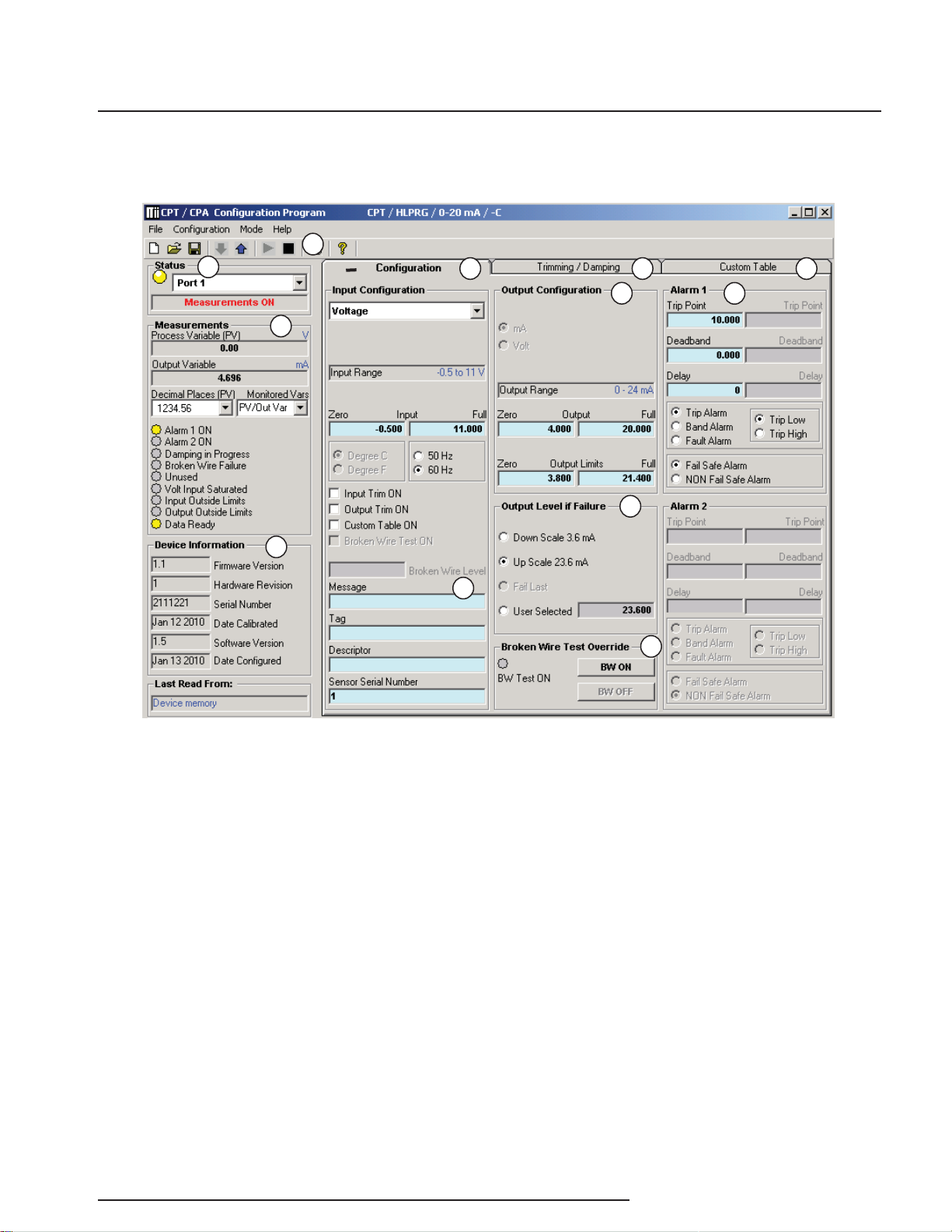
Task: Select Up Scale 23.6 mA option
Action: coord(504,562)
